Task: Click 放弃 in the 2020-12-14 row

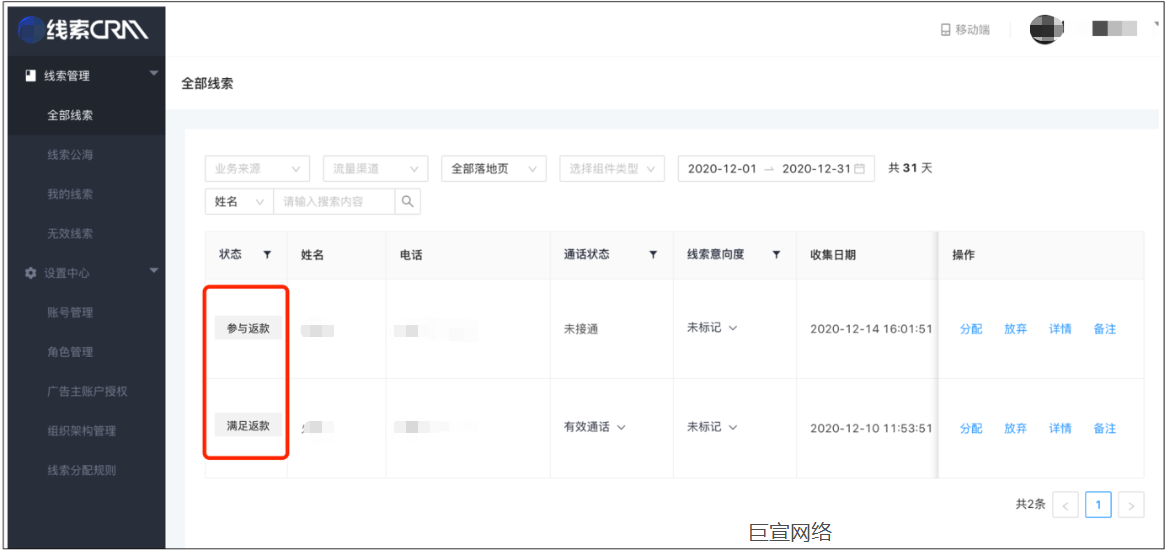Action: coord(1015,329)
